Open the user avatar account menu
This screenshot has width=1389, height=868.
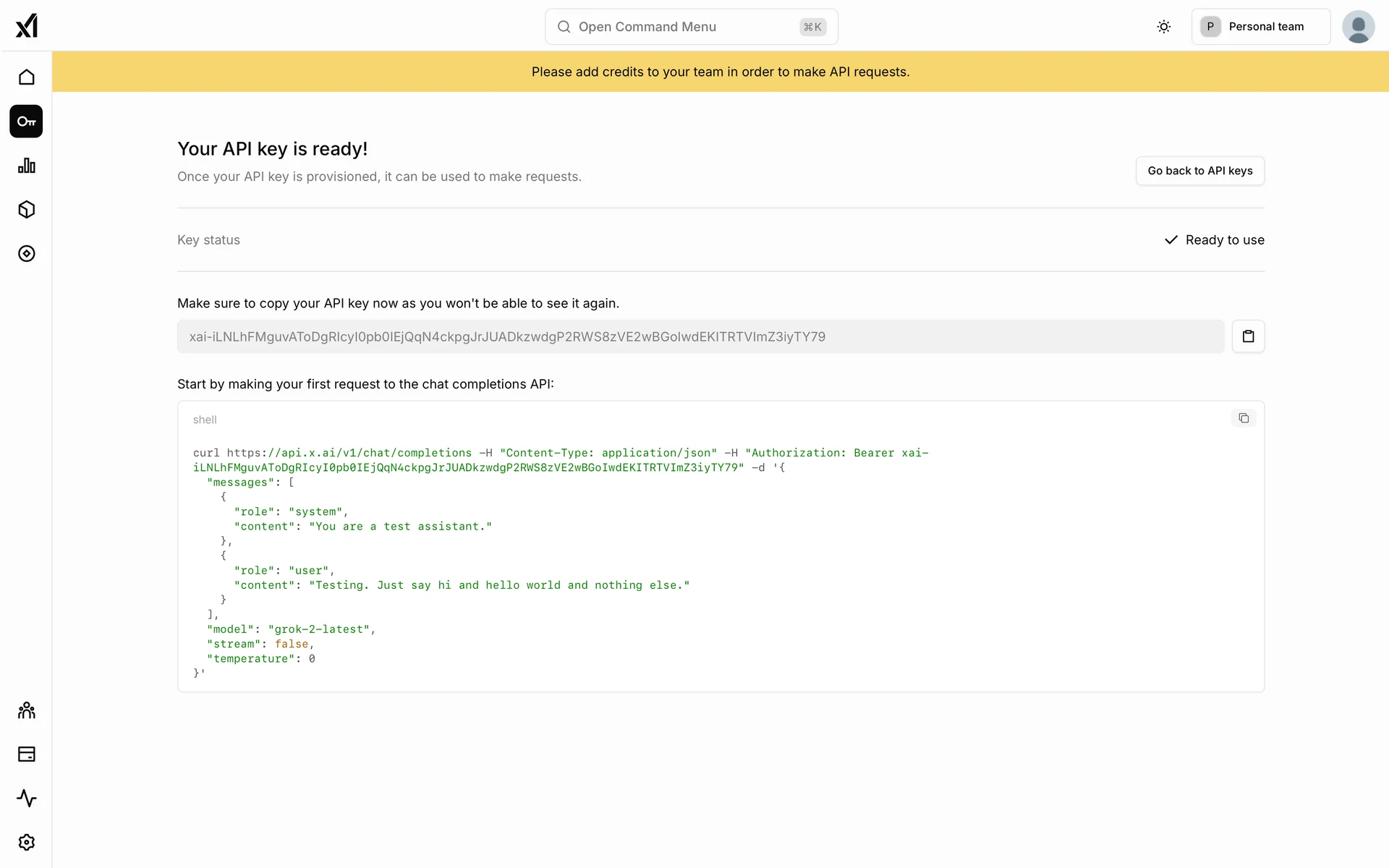[x=1358, y=27]
